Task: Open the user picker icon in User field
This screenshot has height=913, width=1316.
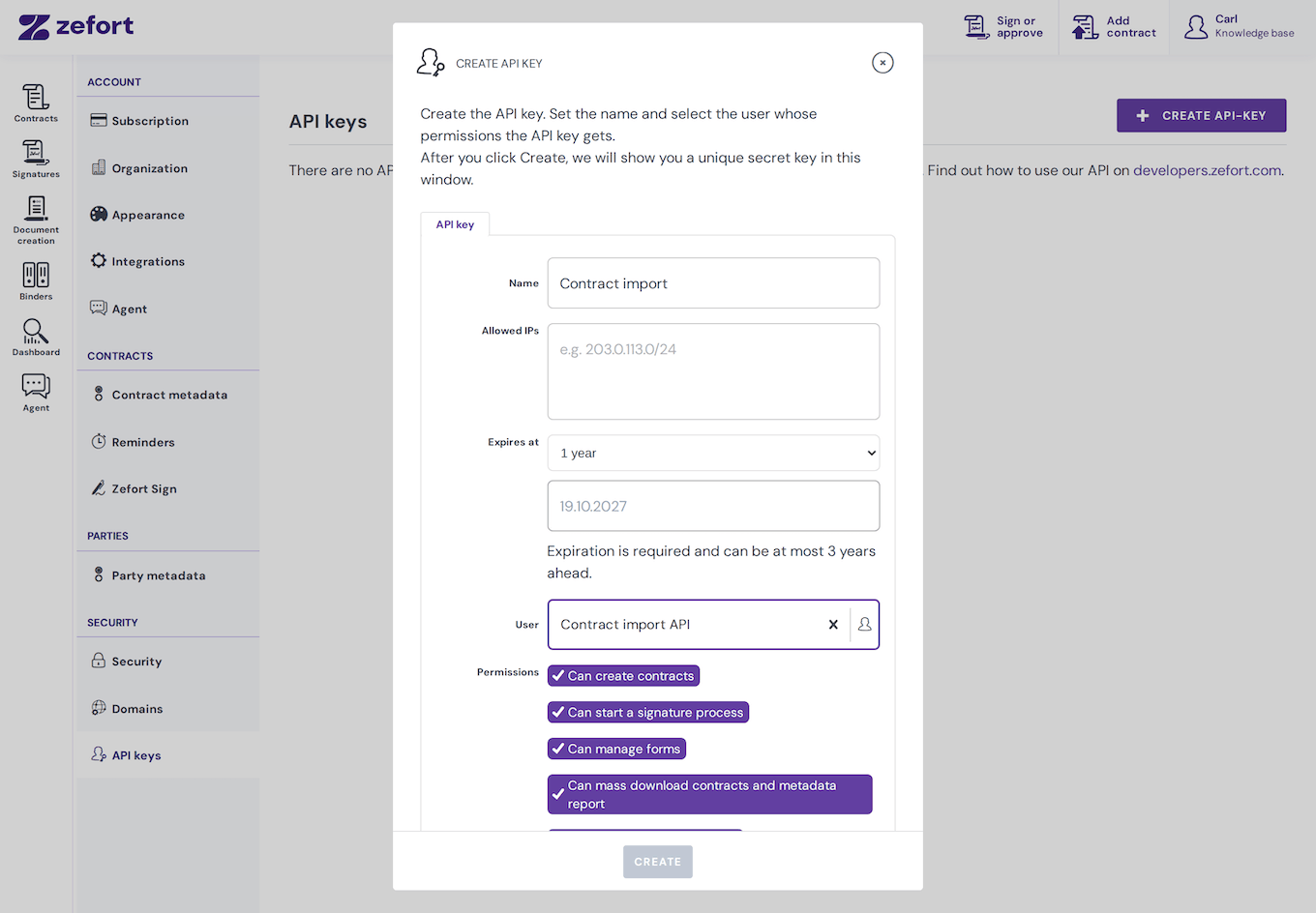Action: 865,625
